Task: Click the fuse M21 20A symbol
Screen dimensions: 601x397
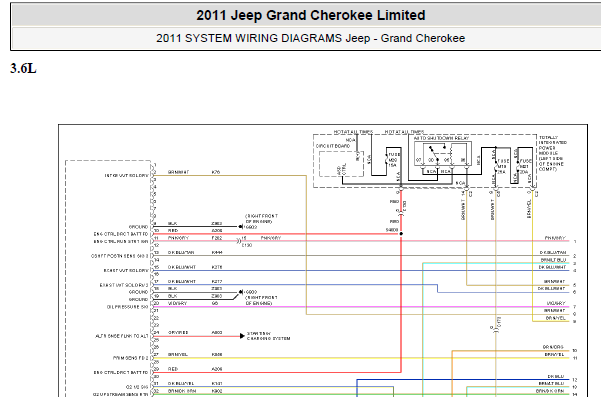Action: point(517,166)
